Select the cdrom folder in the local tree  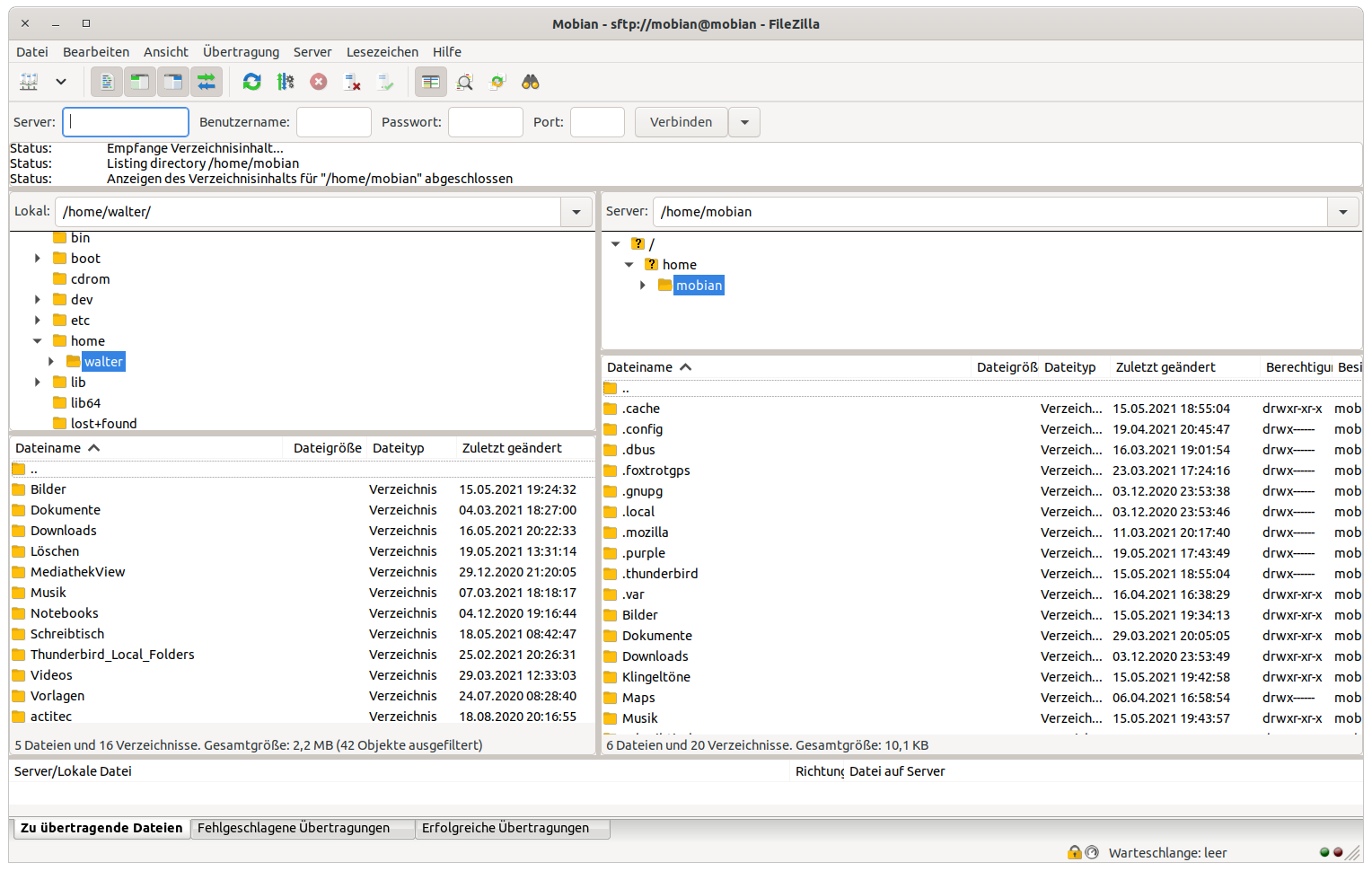pos(90,279)
